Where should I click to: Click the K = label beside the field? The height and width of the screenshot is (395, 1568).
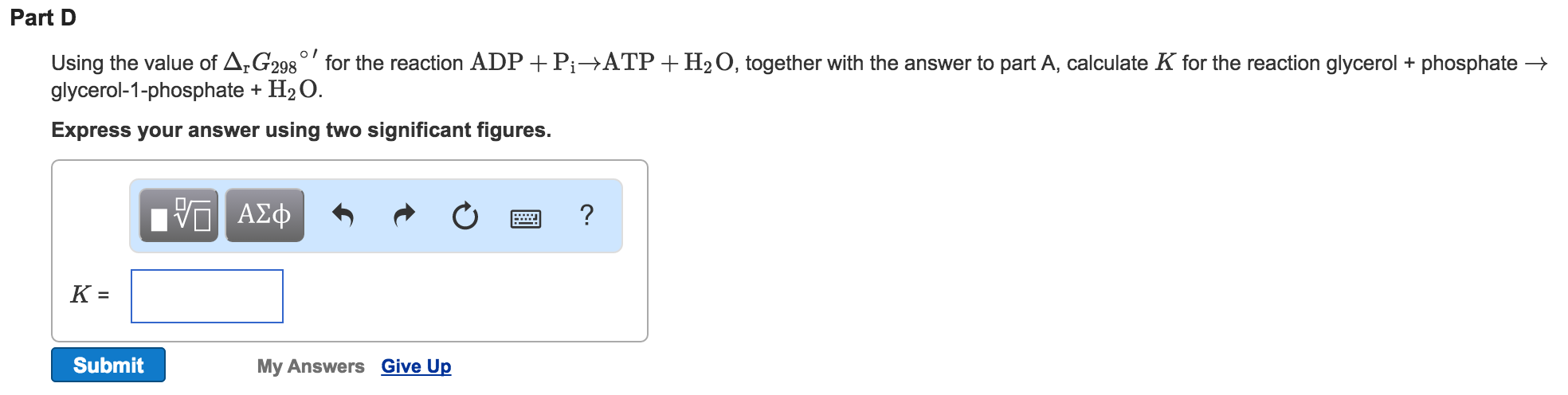[x=90, y=295]
